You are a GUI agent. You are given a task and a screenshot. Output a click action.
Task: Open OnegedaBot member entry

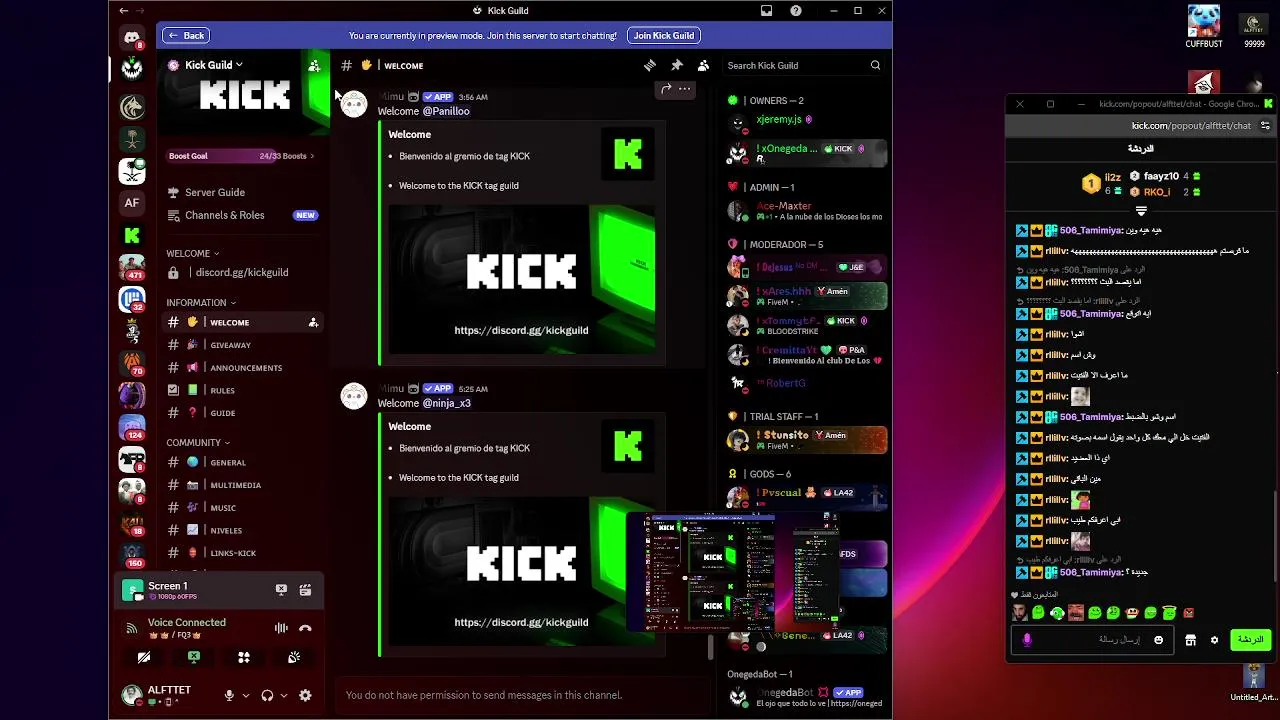[805, 697]
